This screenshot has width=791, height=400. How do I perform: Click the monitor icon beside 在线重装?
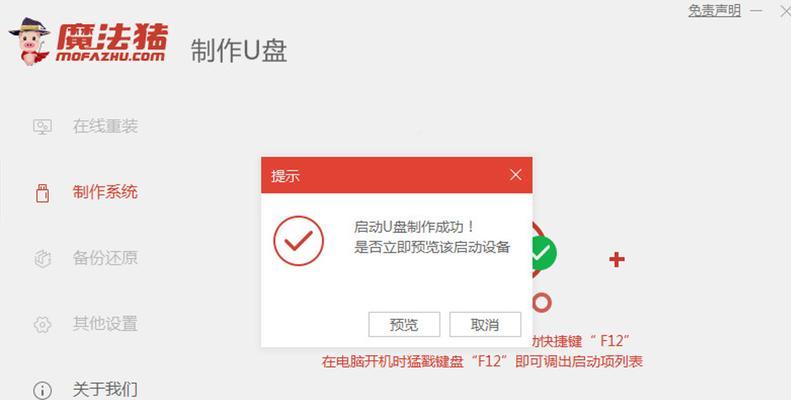(42, 126)
